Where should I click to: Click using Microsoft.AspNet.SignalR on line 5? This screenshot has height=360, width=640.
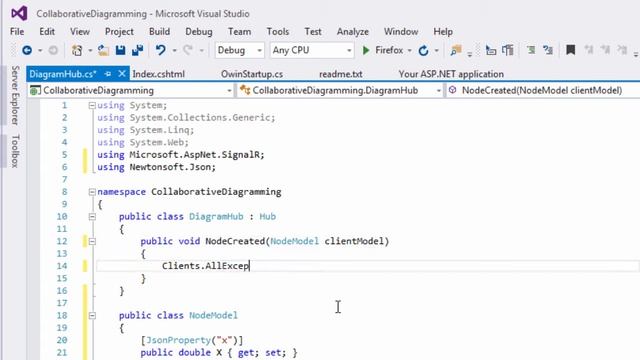(181, 155)
